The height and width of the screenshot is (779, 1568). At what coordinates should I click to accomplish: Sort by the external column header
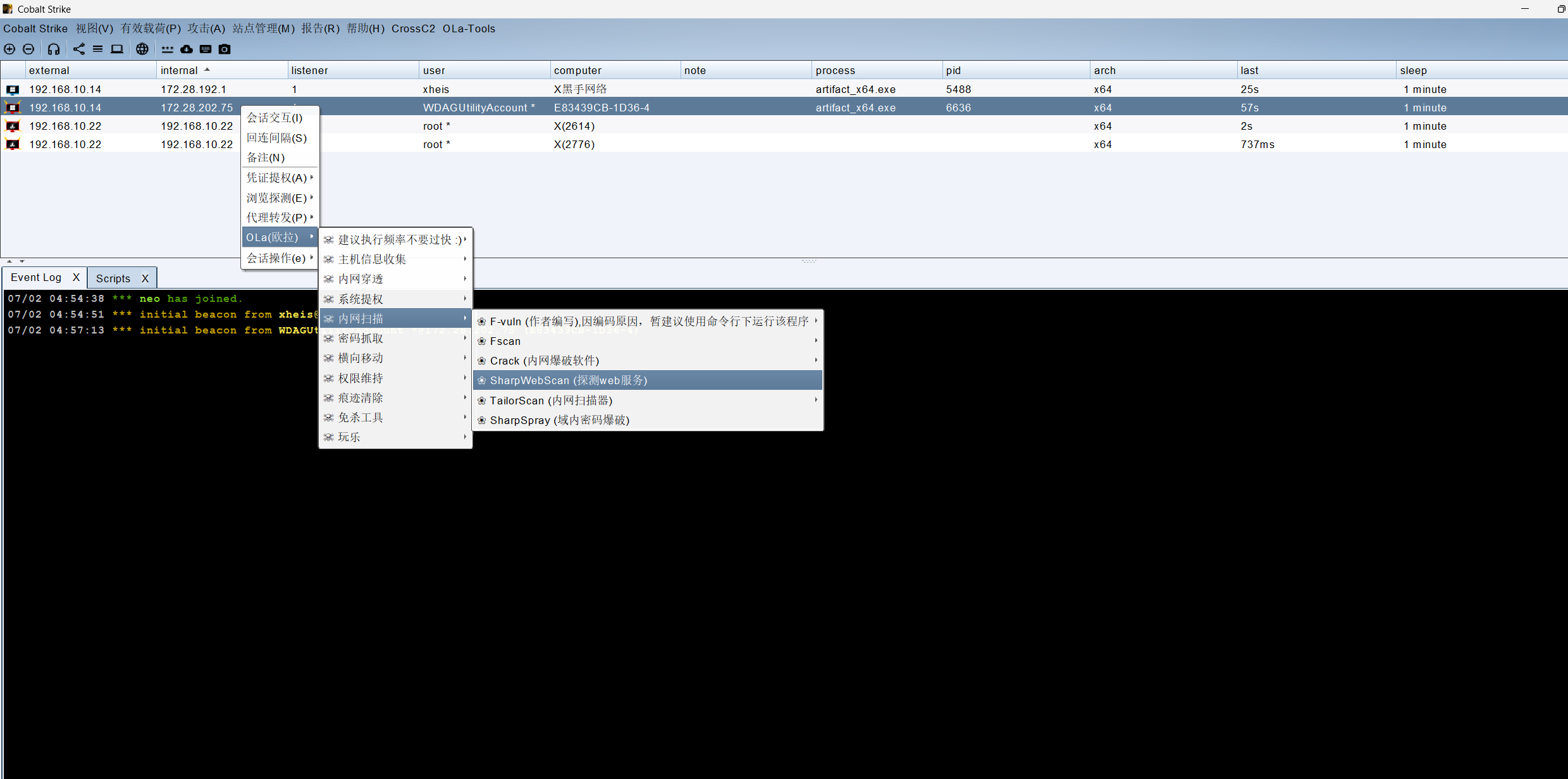click(90, 70)
